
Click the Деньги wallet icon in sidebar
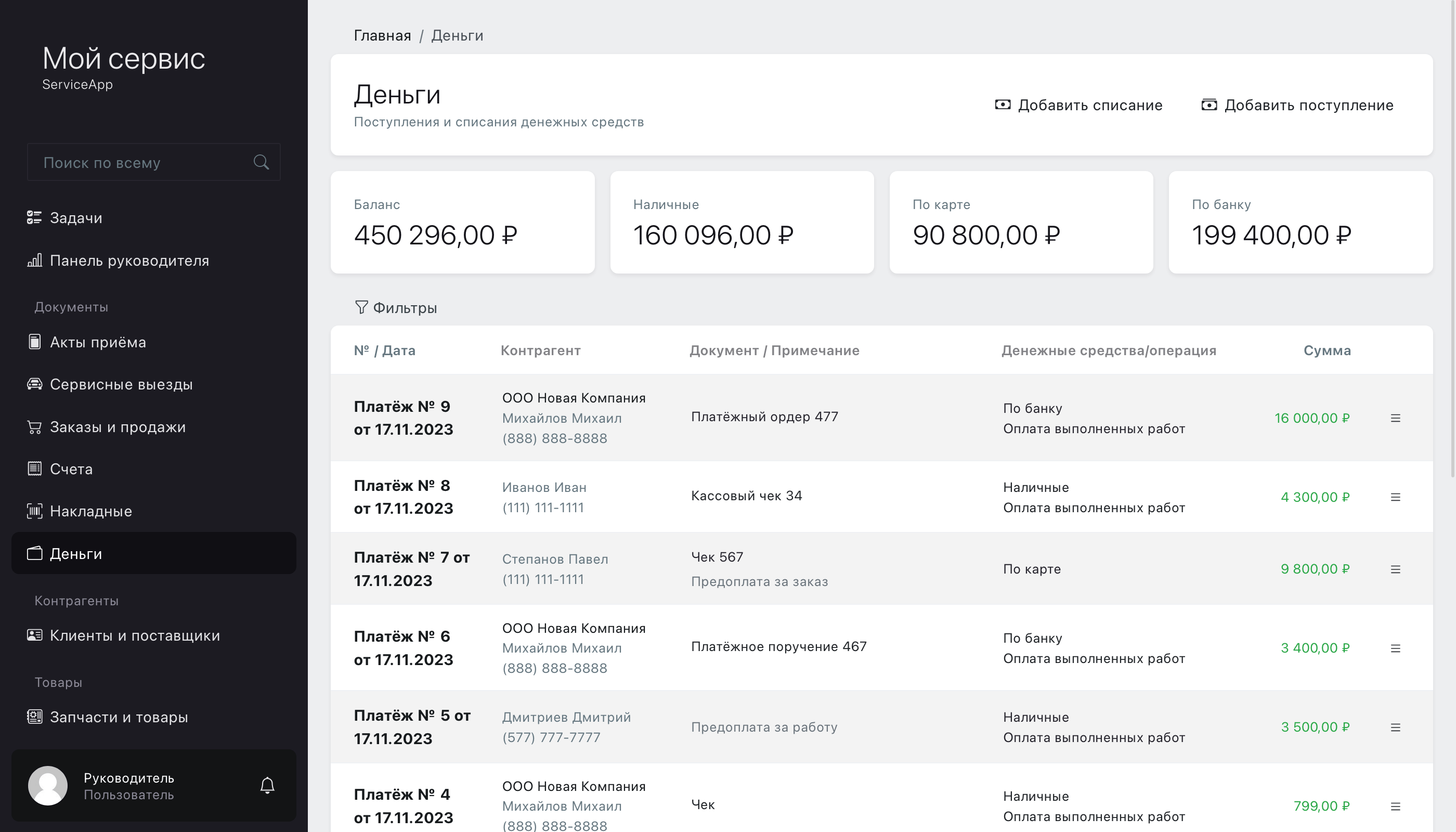click(34, 553)
